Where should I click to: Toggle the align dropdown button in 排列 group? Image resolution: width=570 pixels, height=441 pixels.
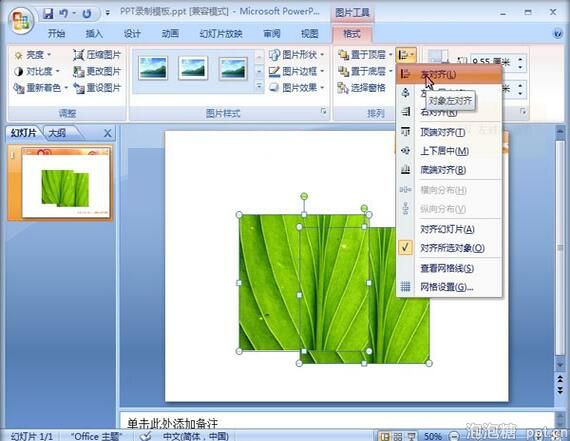406,55
